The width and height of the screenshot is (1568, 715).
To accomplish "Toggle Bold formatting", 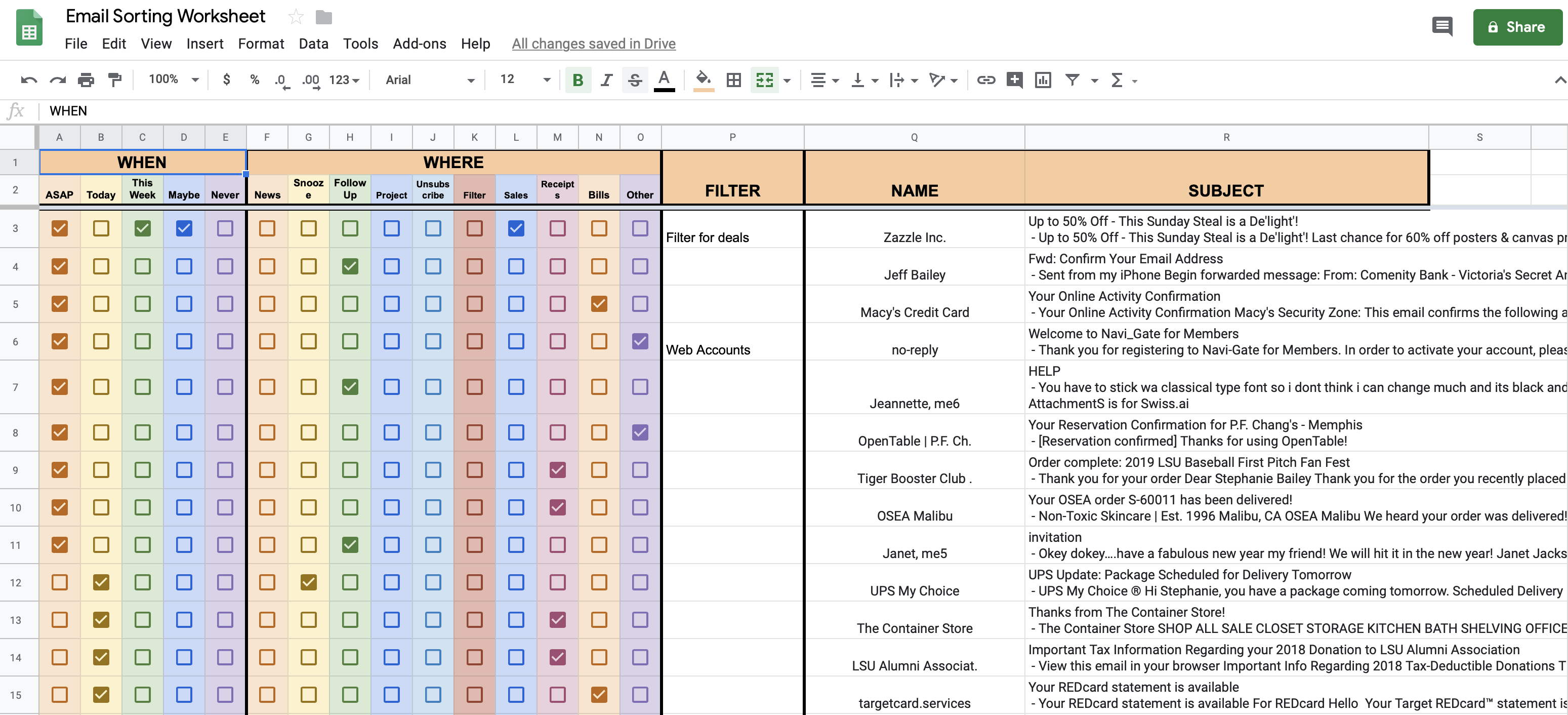I will pos(579,80).
